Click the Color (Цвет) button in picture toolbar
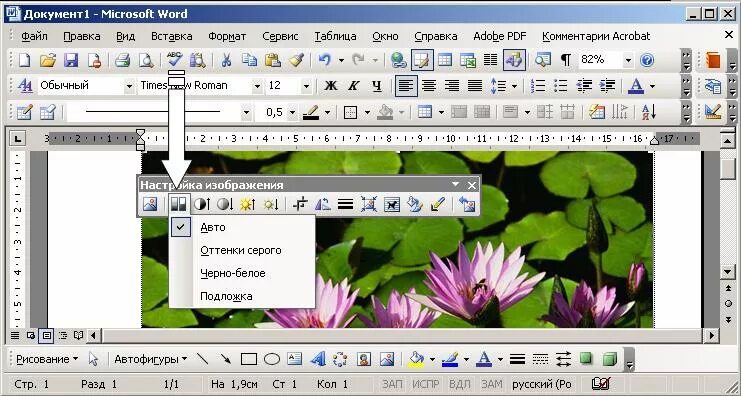 click(x=179, y=205)
